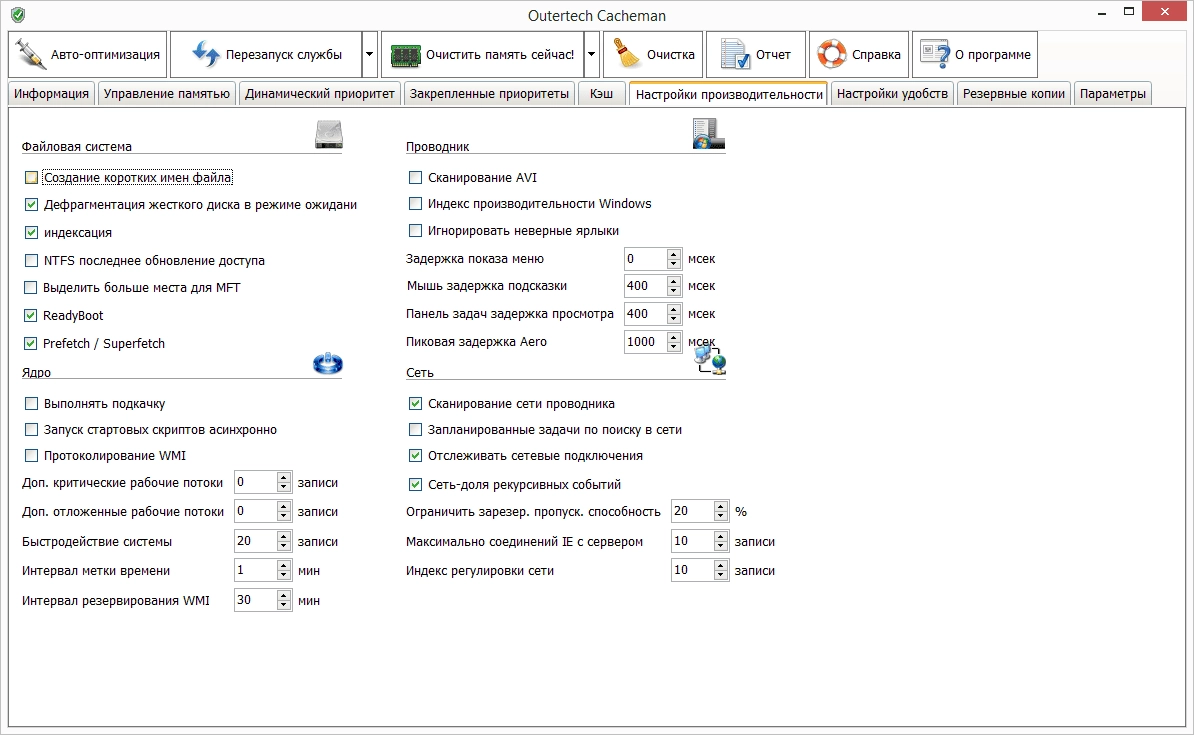This screenshot has width=1194, height=735.
Task: Disable the ReadyBoot checkbox
Action: pyautogui.click(x=30, y=315)
